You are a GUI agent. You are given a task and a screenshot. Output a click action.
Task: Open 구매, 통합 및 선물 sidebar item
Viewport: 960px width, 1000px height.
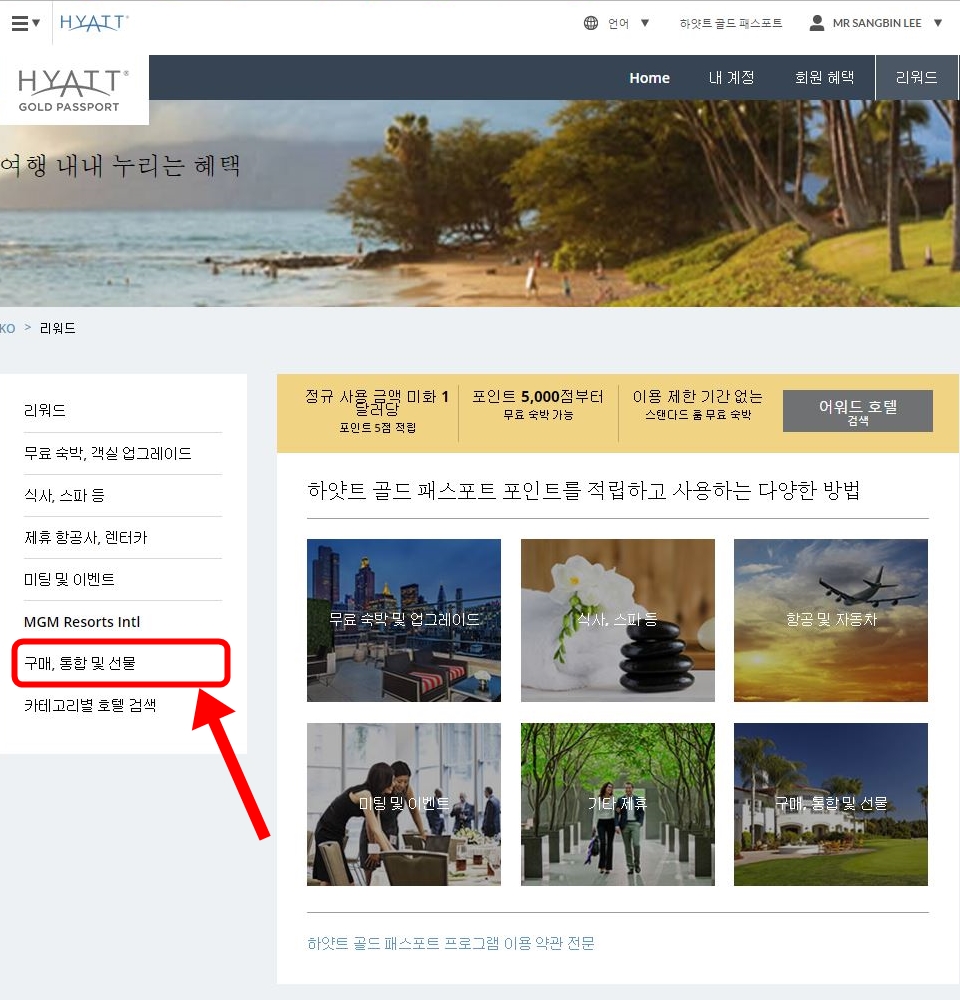point(80,663)
